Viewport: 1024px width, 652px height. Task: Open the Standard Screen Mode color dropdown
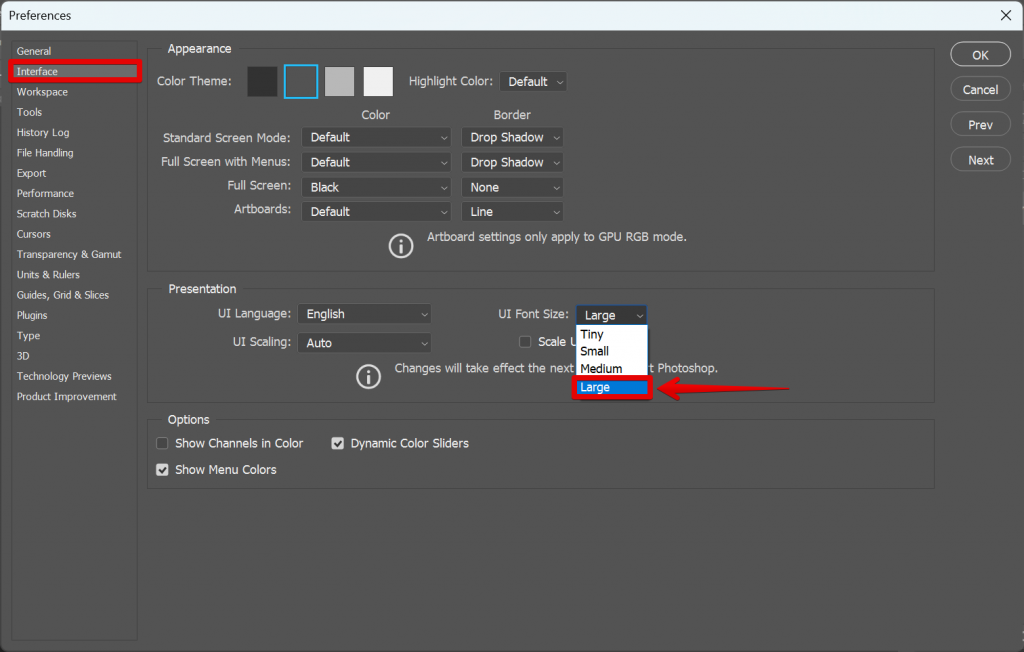tap(376, 137)
